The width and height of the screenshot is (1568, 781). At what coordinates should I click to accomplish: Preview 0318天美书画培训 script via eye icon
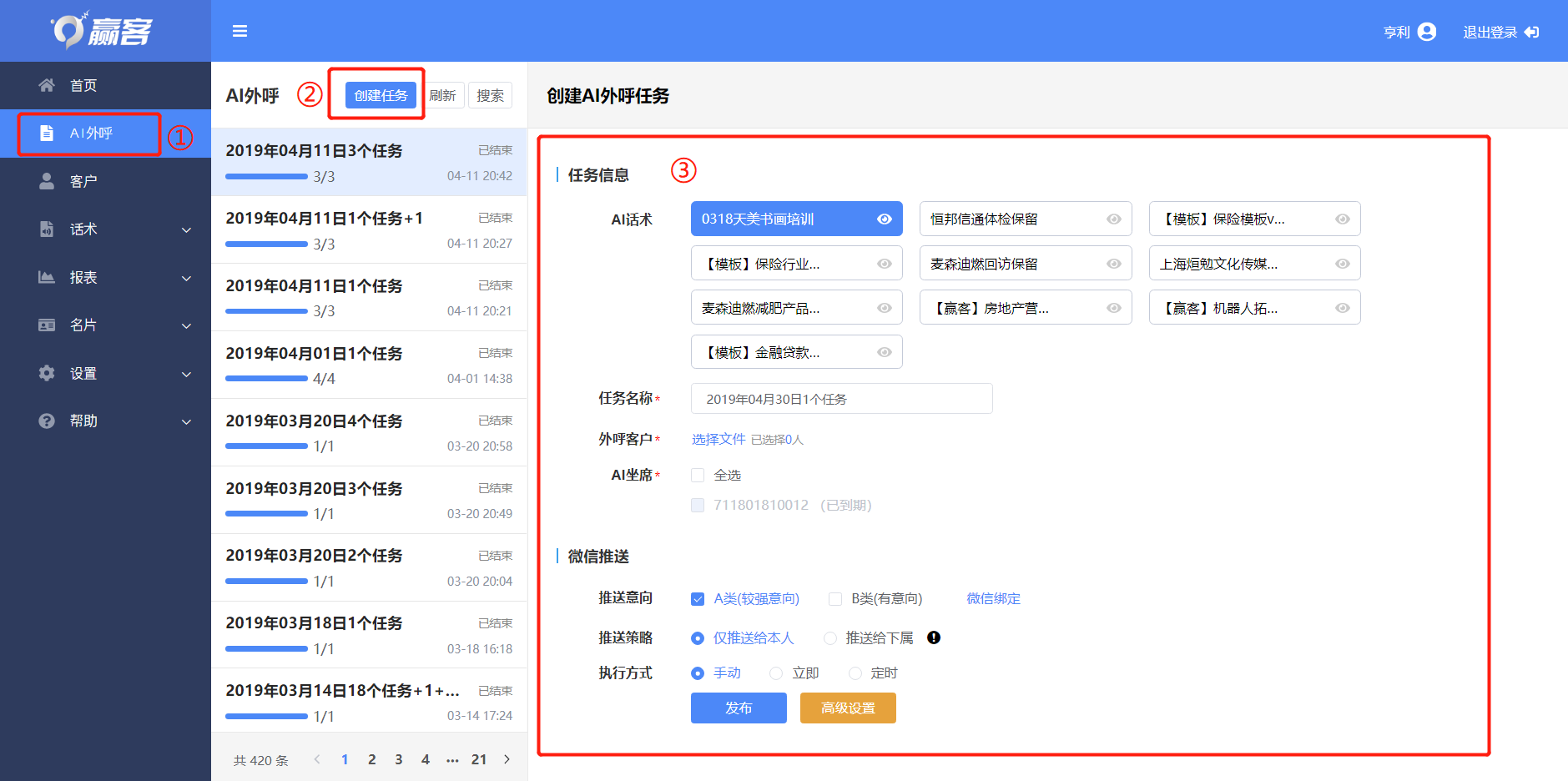[885, 219]
